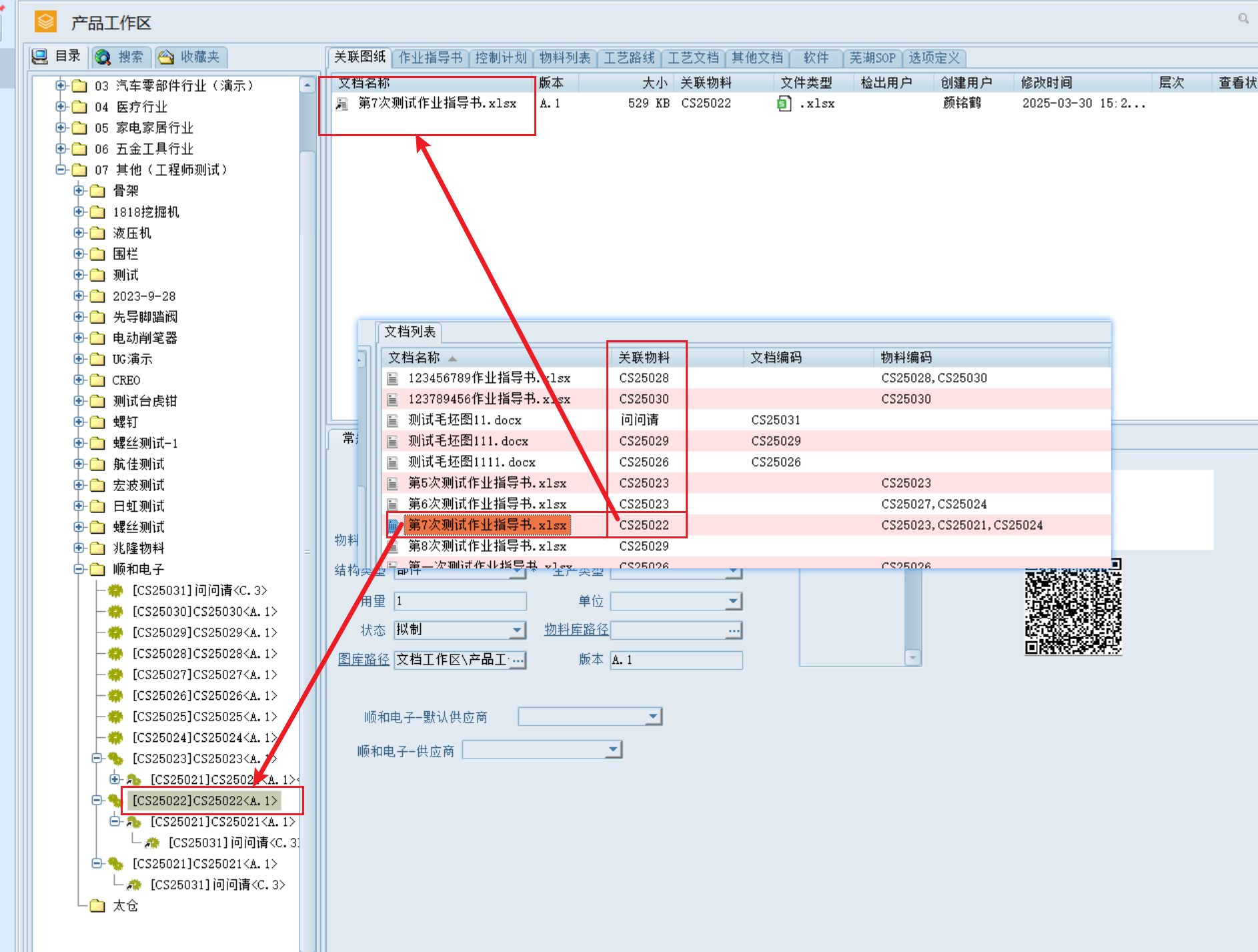Switch to the 芜湖SOP tab

(872, 58)
